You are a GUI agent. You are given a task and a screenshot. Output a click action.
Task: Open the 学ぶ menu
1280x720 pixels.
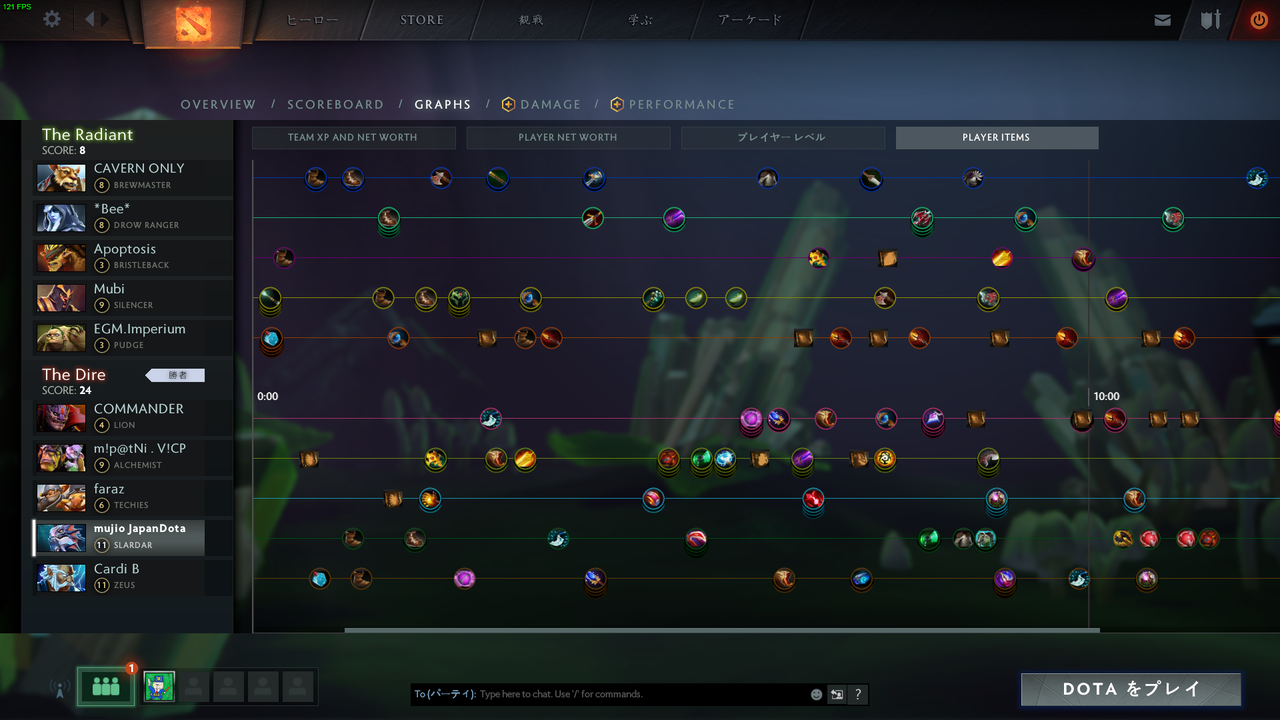(640, 20)
